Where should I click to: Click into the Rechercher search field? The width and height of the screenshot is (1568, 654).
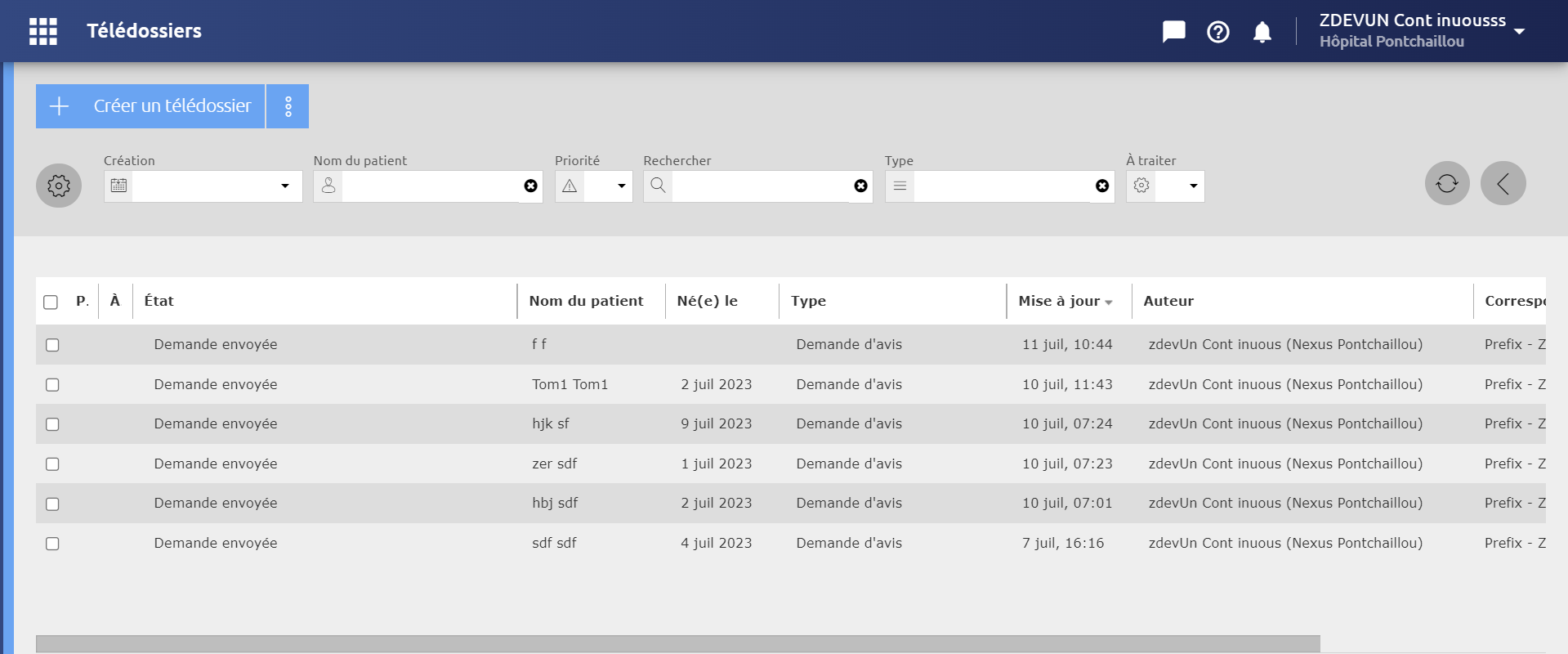click(762, 186)
